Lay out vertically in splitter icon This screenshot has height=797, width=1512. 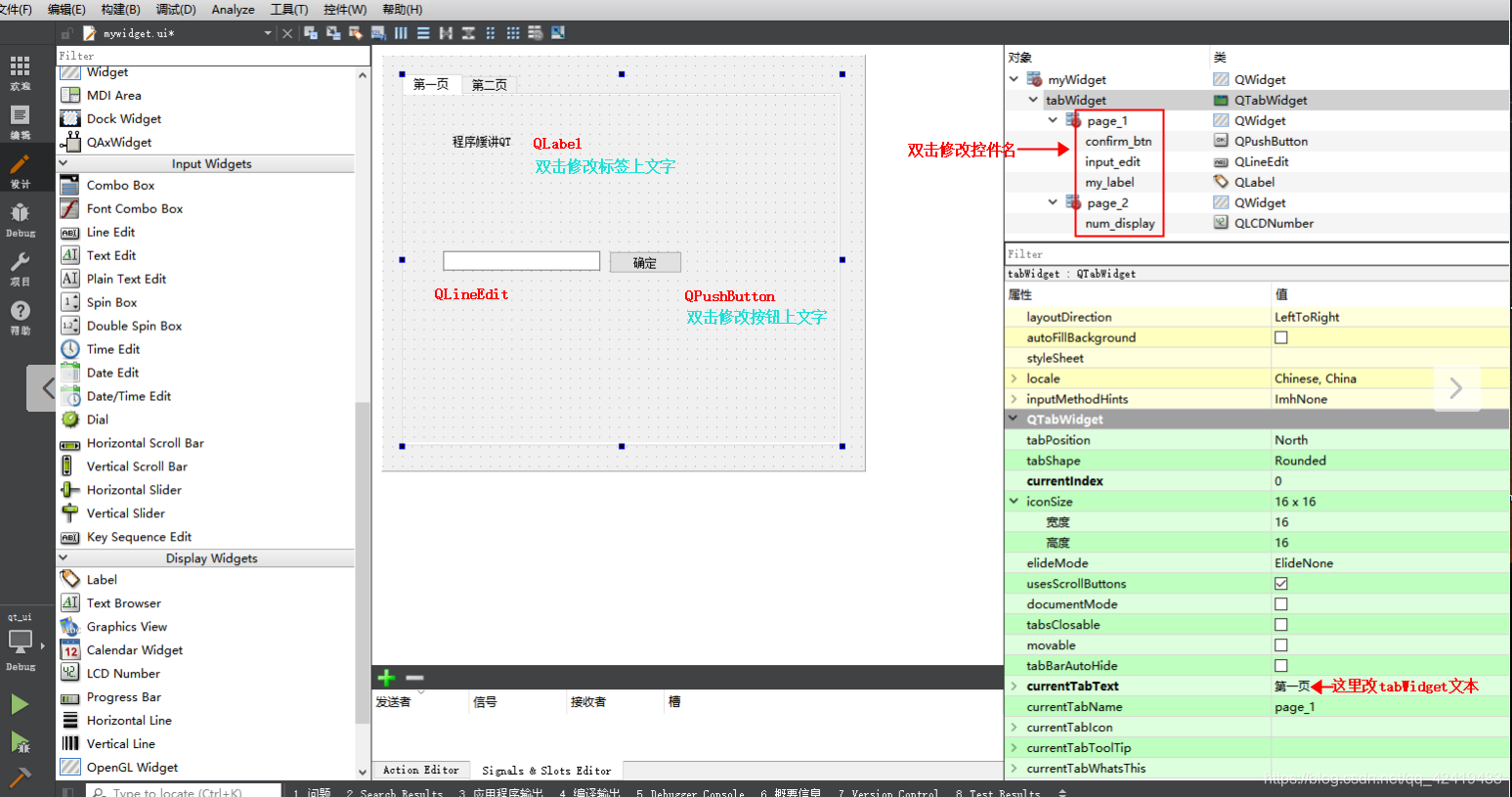[468, 32]
